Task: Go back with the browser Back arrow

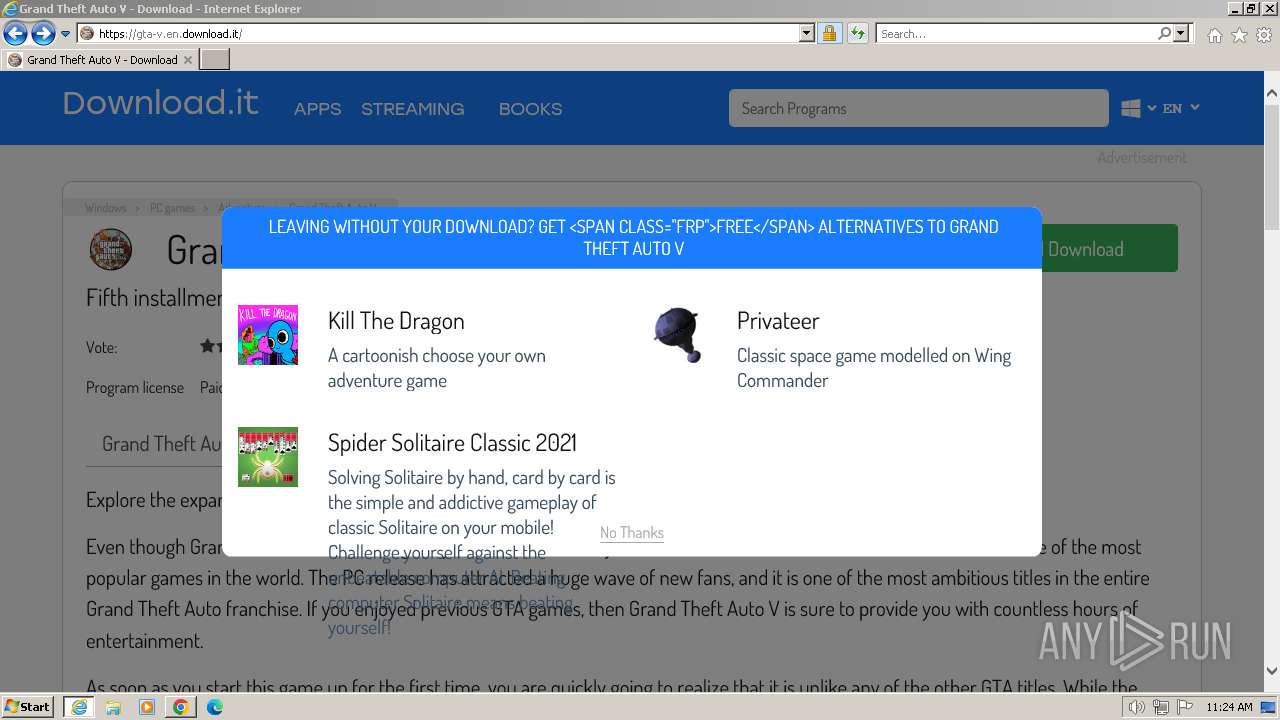Action: [x=15, y=34]
